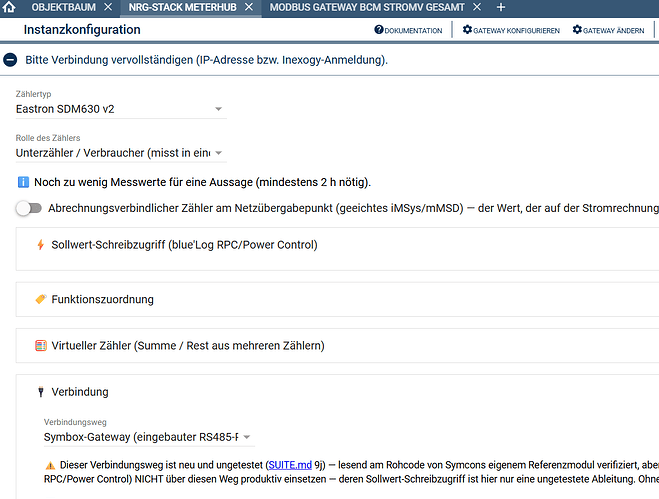659x499 pixels.
Task: Click the GATEWAY ÄNDERN button
Action: (608, 30)
